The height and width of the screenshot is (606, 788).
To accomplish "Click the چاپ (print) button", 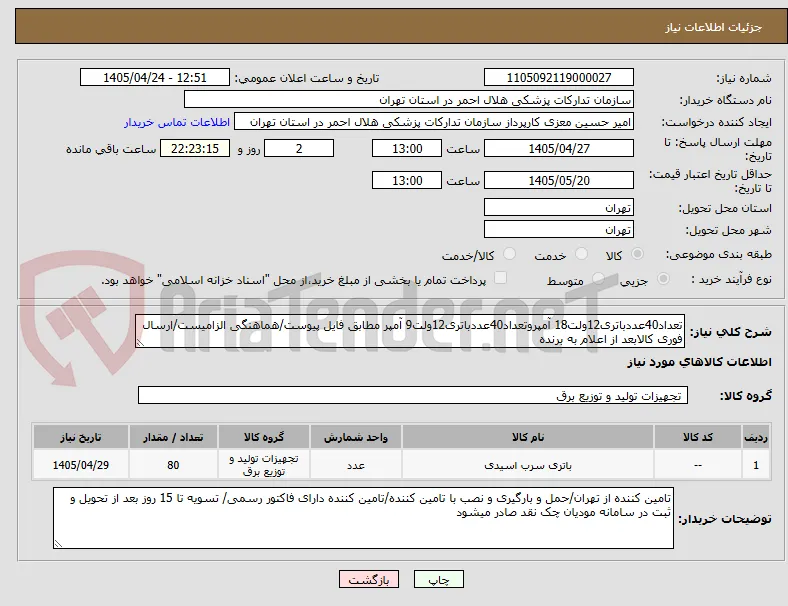I will coord(438,579).
